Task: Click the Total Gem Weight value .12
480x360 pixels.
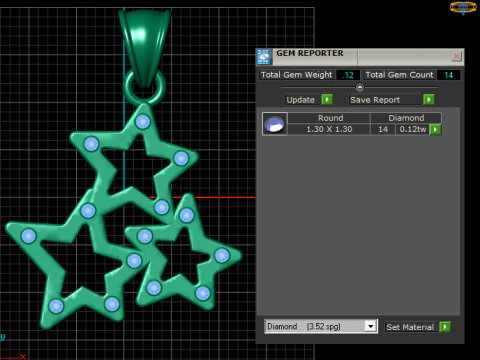Action: click(348, 75)
